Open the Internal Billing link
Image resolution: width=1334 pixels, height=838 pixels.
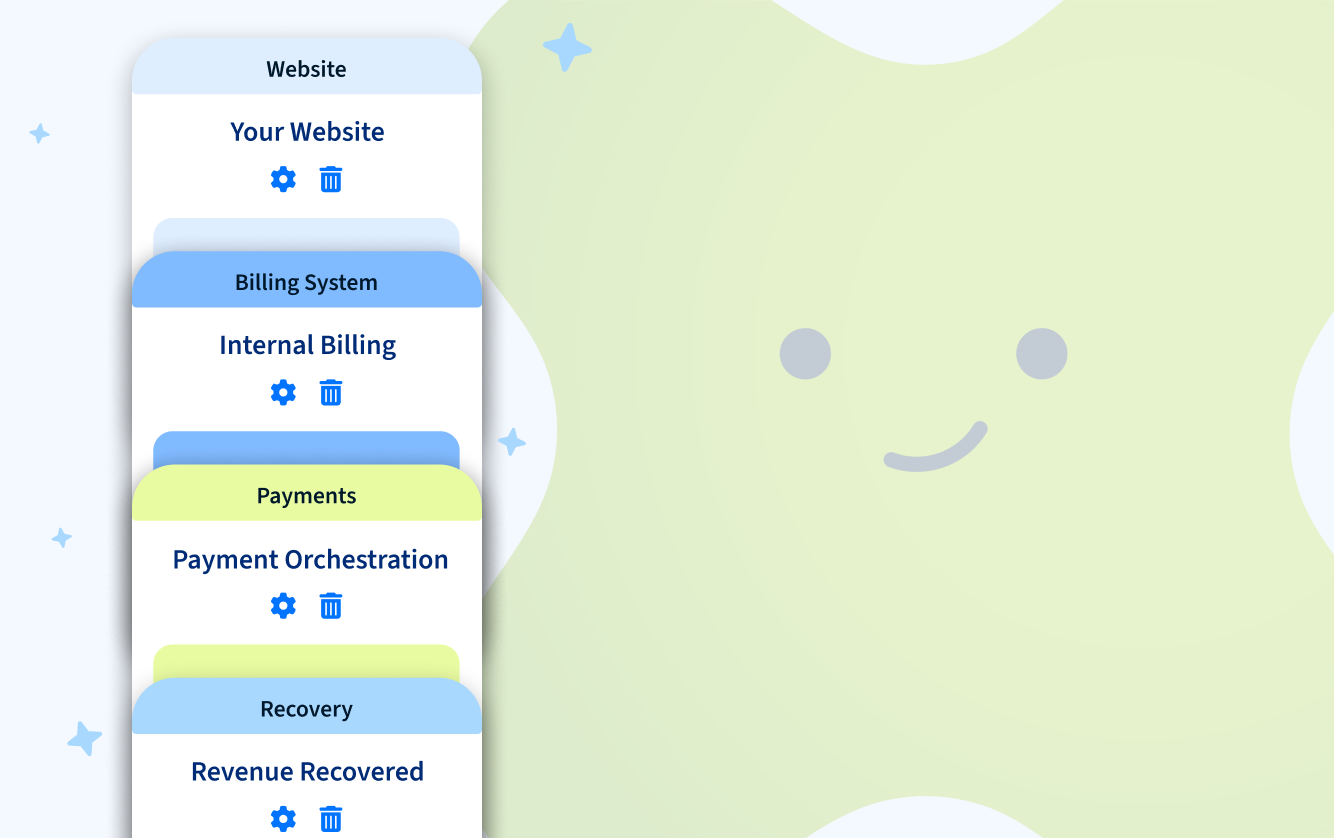(307, 344)
